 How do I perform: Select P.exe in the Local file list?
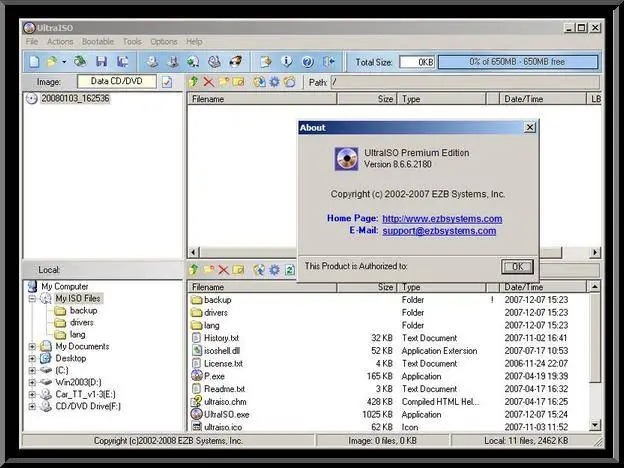214,376
